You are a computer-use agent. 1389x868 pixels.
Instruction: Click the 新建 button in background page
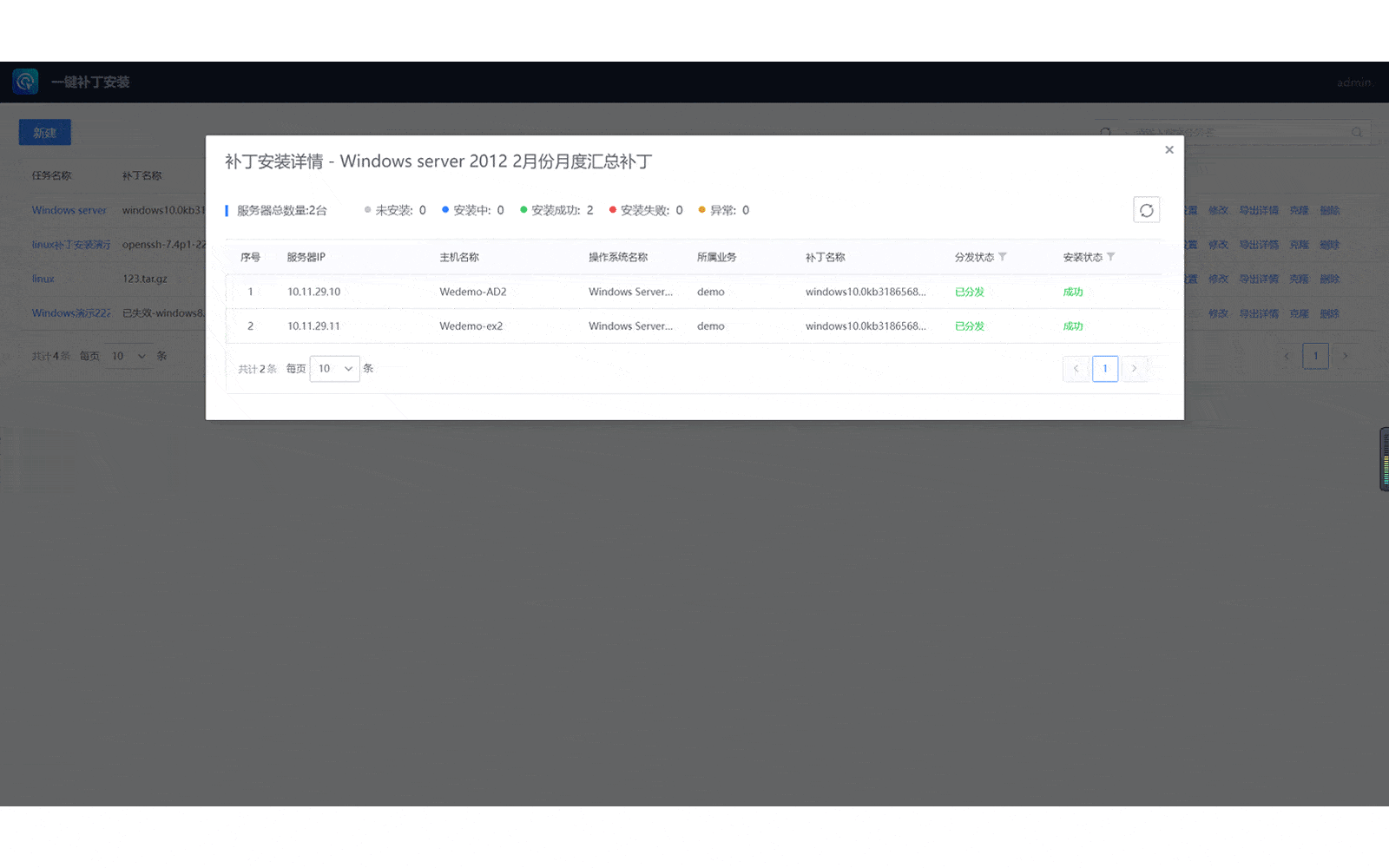[x=45, y=133]
